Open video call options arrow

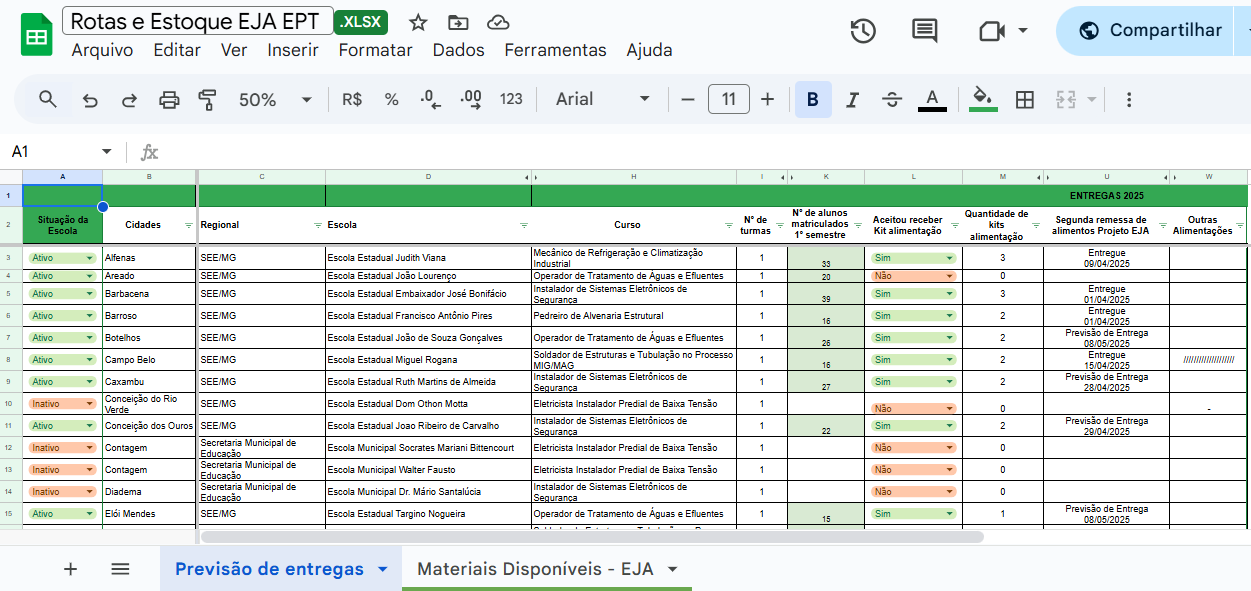(x=1022, y=31)
